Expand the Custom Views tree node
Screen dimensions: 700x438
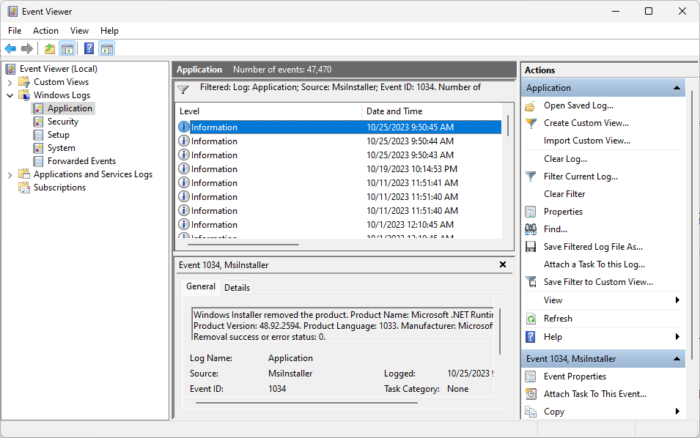pyautogui.click(x=10, y=82)
